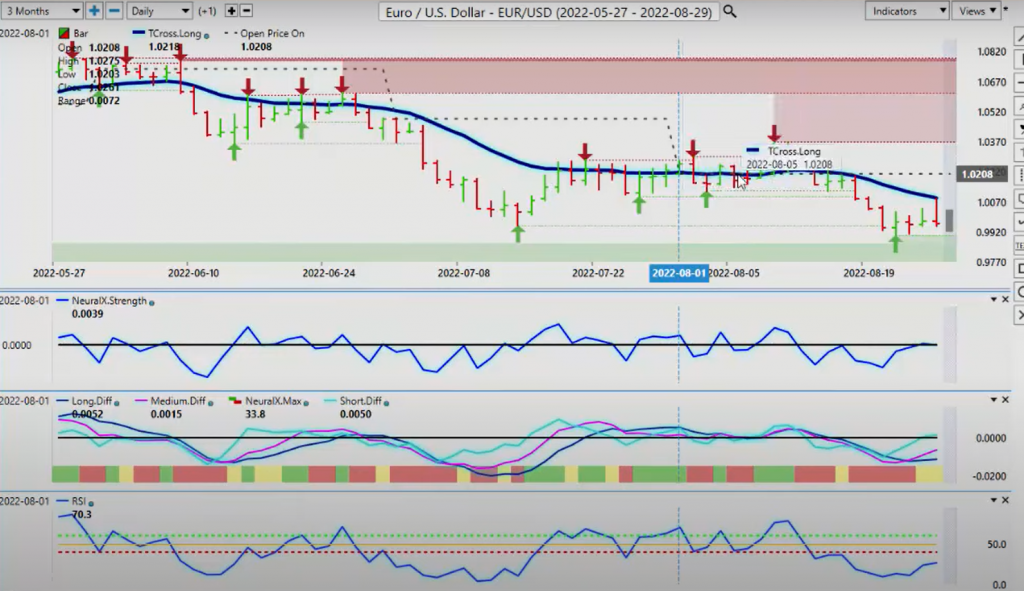Open the Daily interval dropdown
The height and width of the screenshot is (591, 1024).
coord(158,11)
